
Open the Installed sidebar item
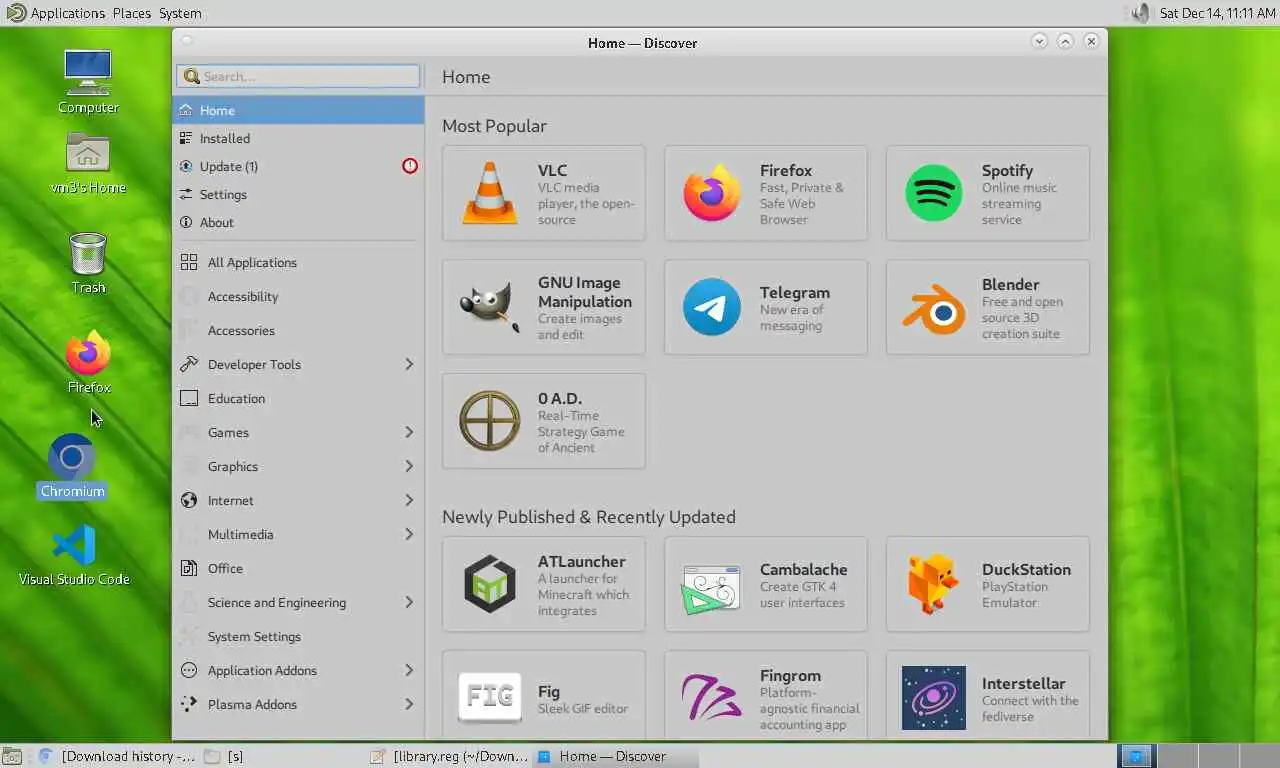[x=298, y=138]
